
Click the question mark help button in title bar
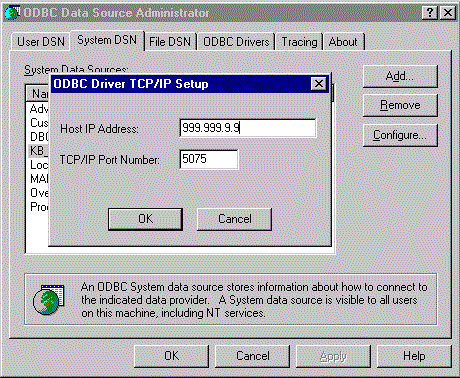tap(430, 13)
